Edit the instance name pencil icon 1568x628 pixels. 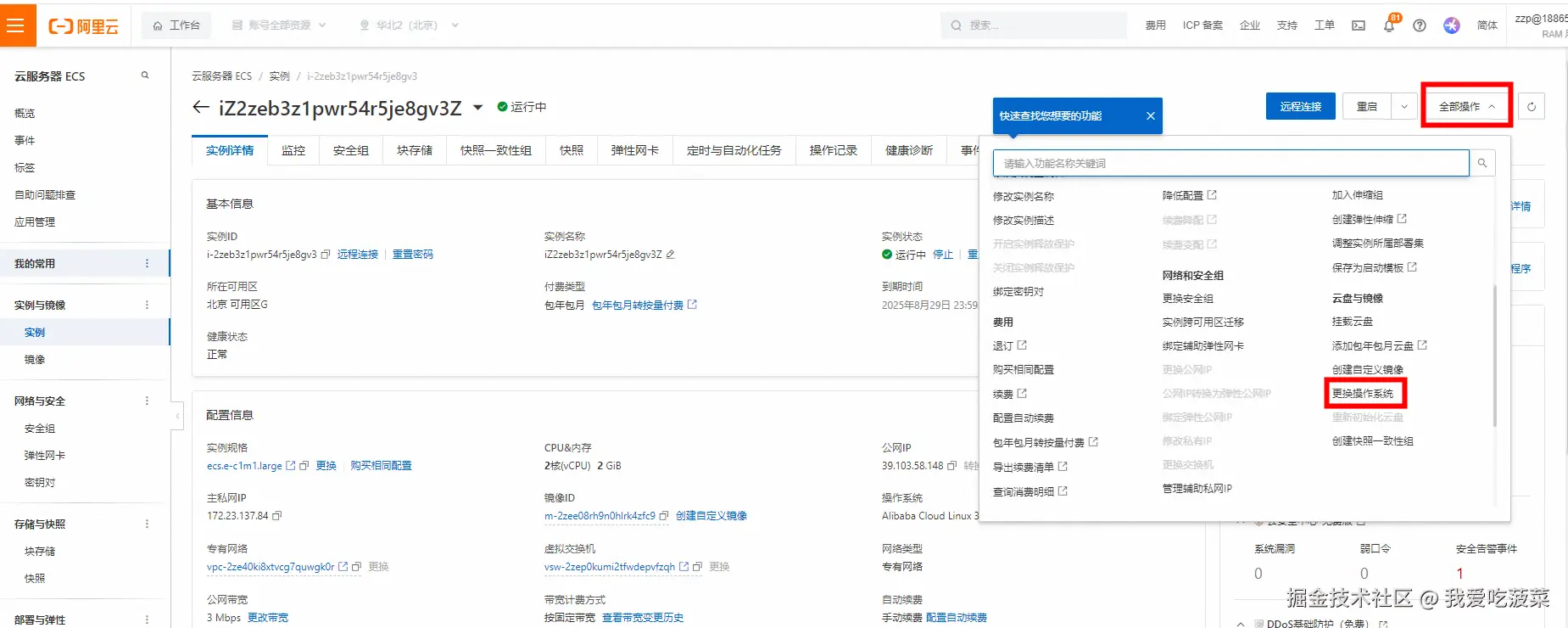(x=670, y=255)
